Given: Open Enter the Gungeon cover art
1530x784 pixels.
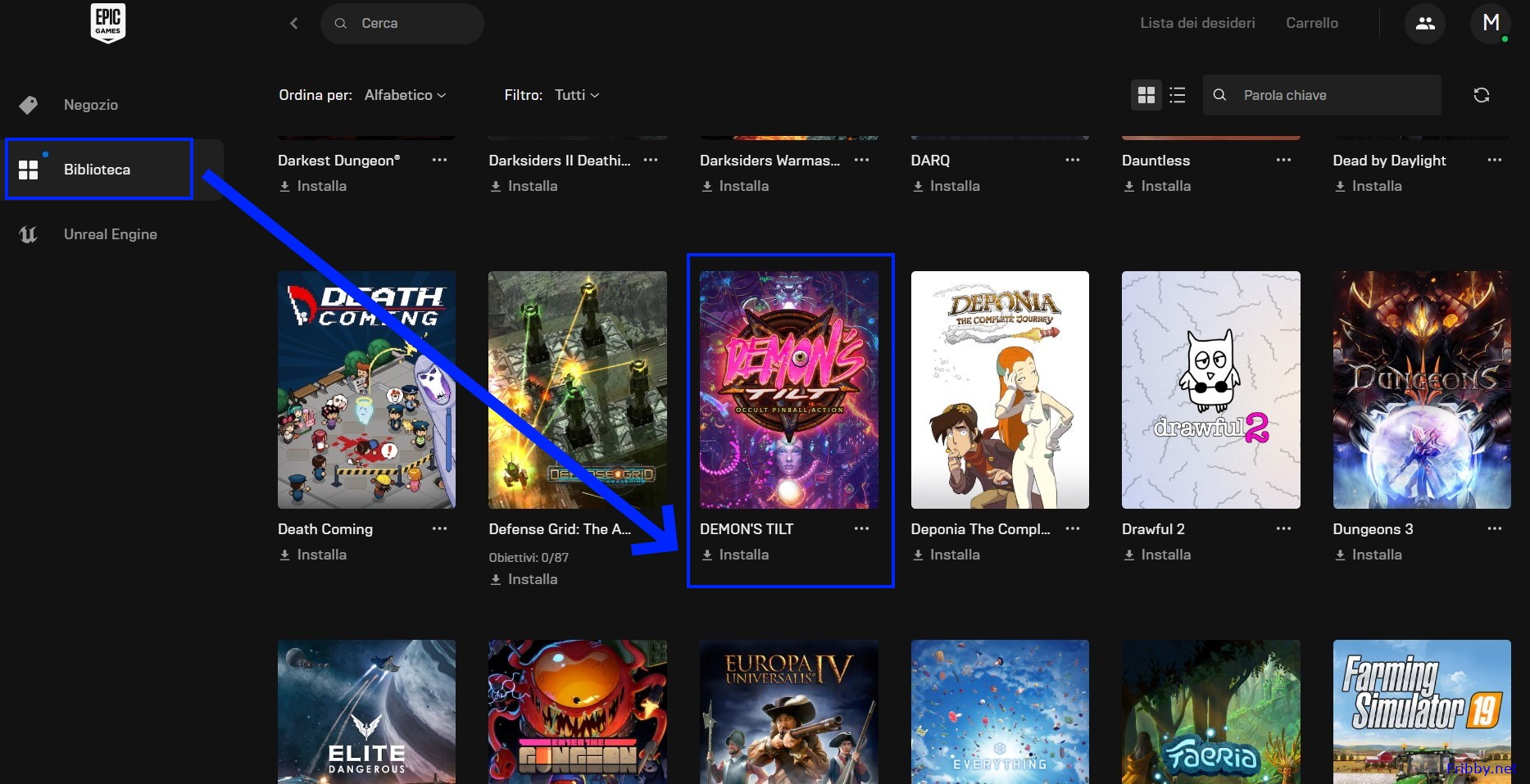Looking at the screenshot, I should [x=578, y=712].
